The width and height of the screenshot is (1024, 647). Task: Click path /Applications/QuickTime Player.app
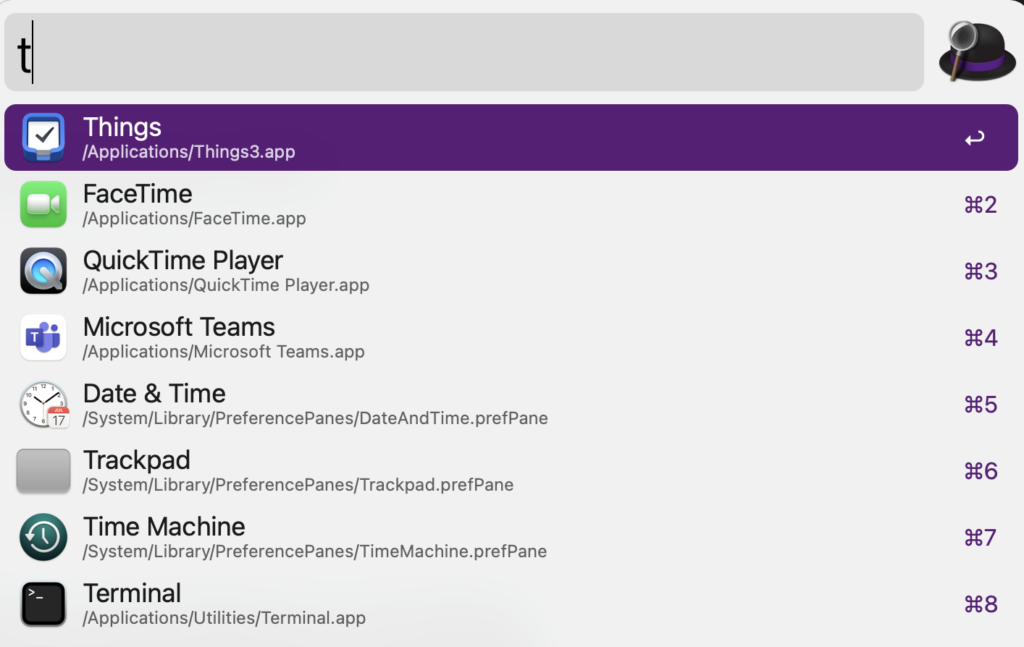(226, 285)
